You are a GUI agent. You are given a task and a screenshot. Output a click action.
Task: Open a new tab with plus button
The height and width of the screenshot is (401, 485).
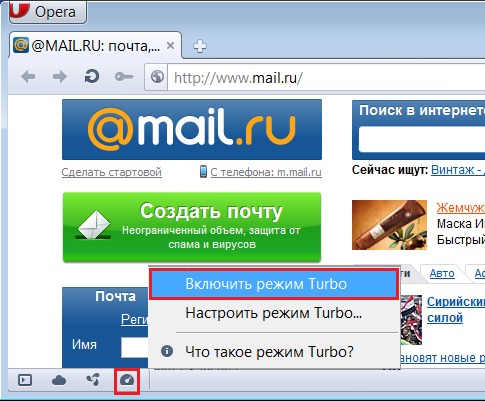200,46
